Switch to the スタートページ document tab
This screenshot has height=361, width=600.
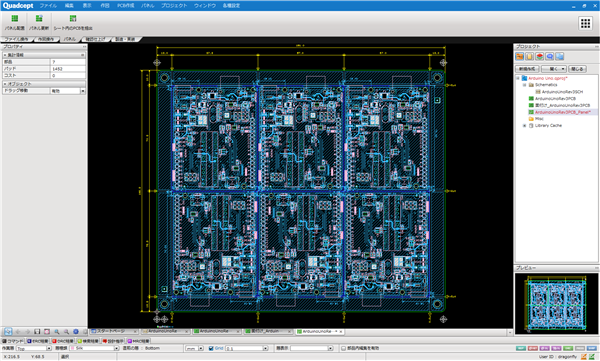coord(111,332)
